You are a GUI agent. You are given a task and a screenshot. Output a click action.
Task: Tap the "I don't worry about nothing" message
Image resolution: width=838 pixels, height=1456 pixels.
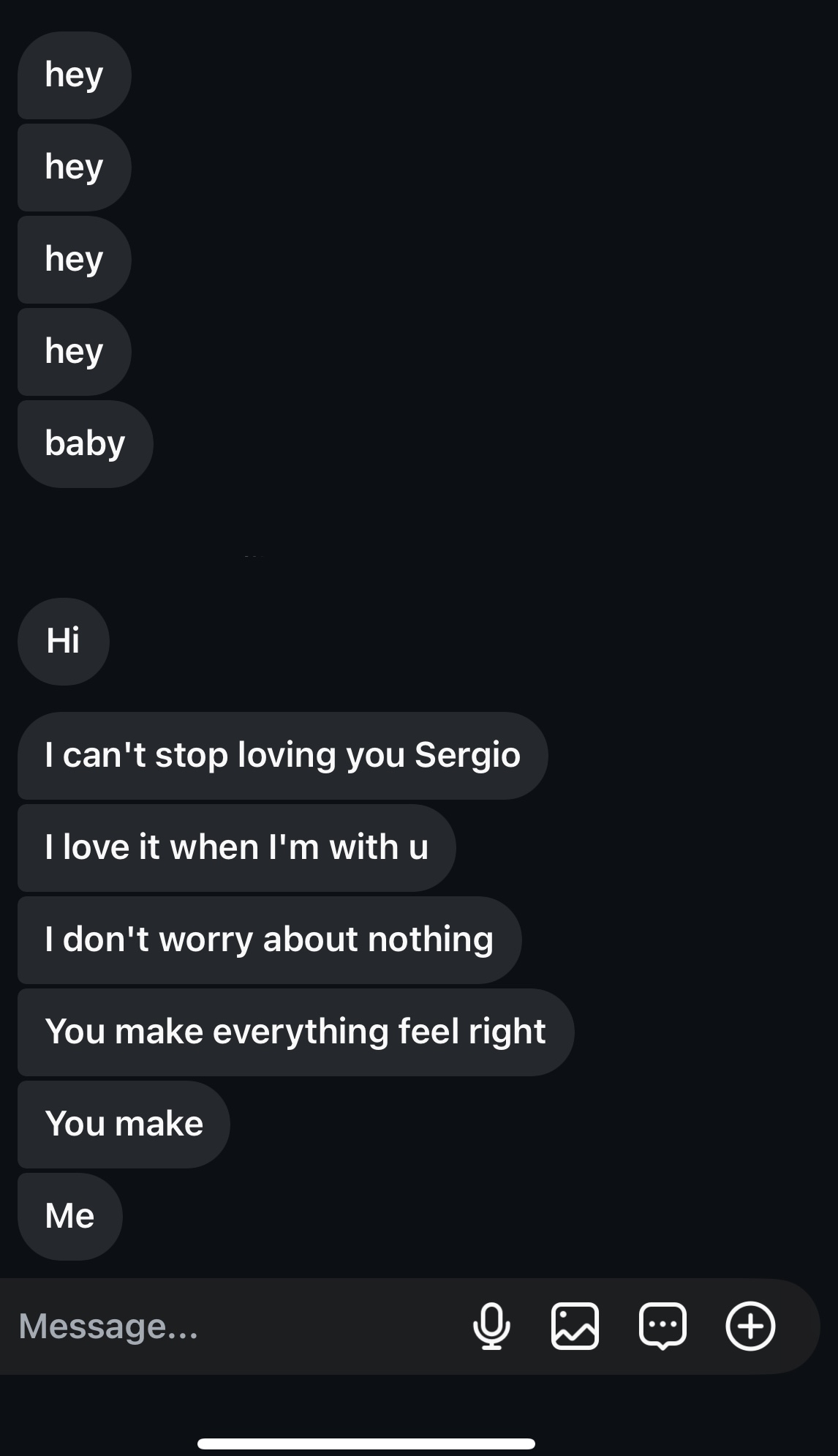[269, 939]
